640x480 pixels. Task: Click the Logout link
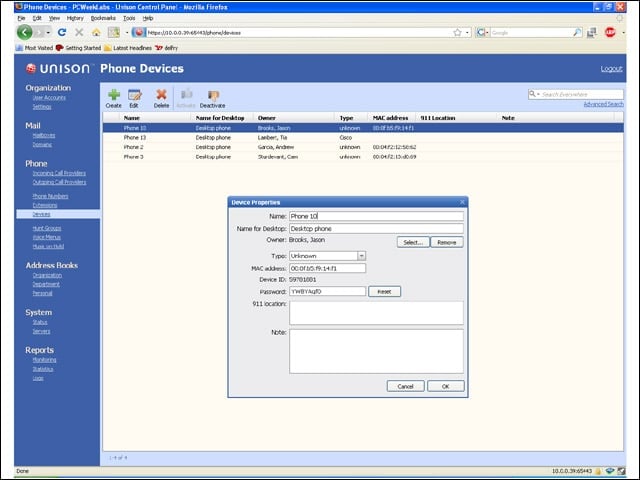(611, 69)
